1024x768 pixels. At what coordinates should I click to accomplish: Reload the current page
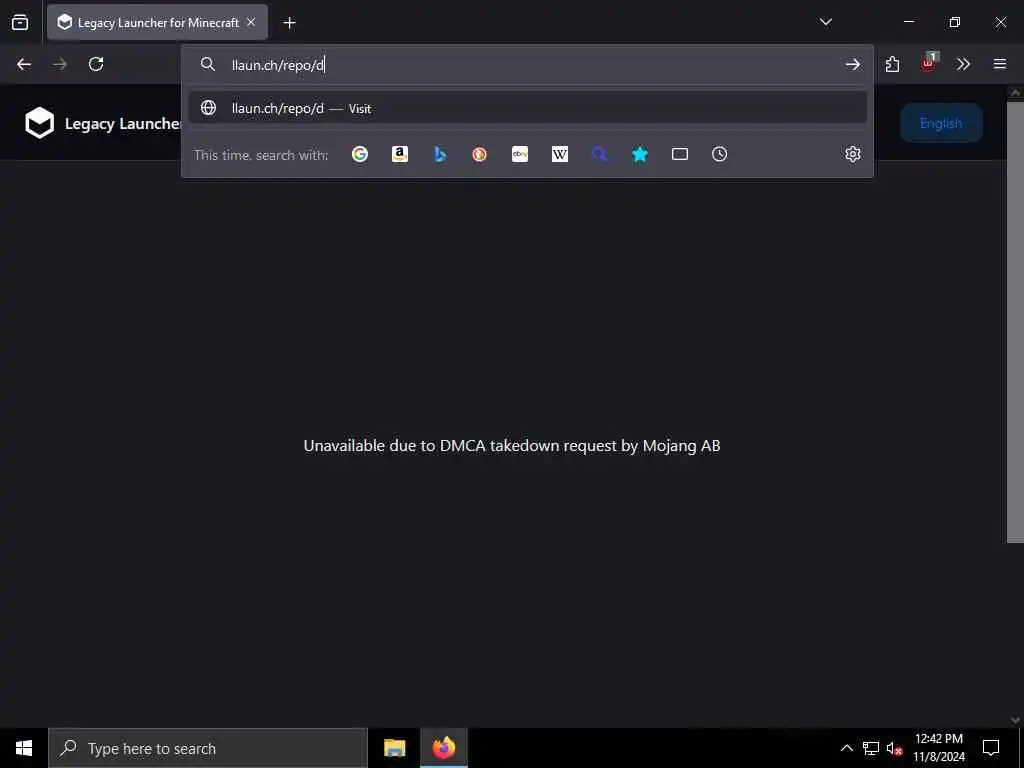96,64
